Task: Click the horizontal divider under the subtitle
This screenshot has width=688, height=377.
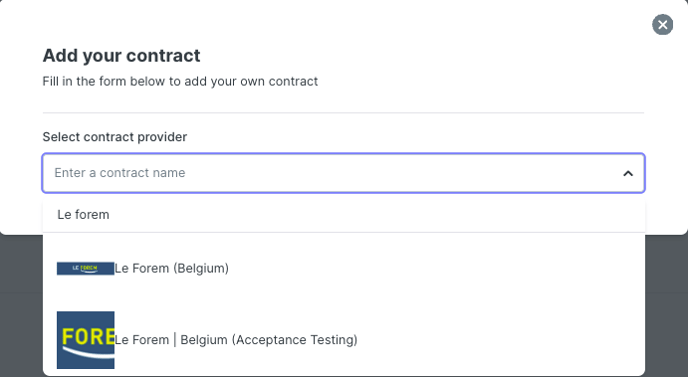Action: [x=344, y=113]
